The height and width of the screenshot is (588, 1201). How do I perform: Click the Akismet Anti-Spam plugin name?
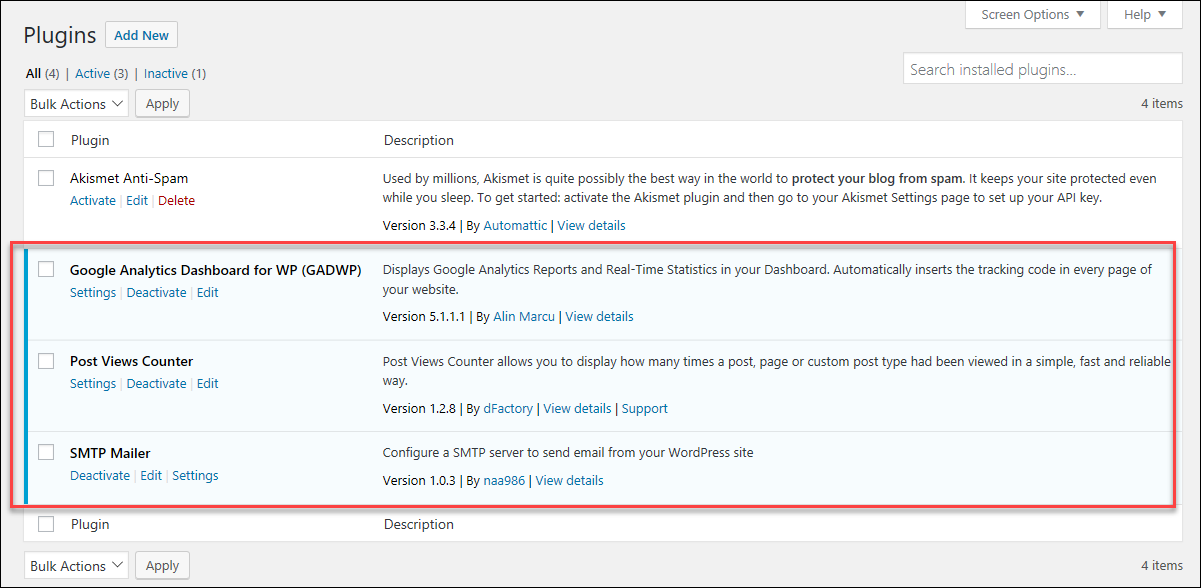[129, 178]
